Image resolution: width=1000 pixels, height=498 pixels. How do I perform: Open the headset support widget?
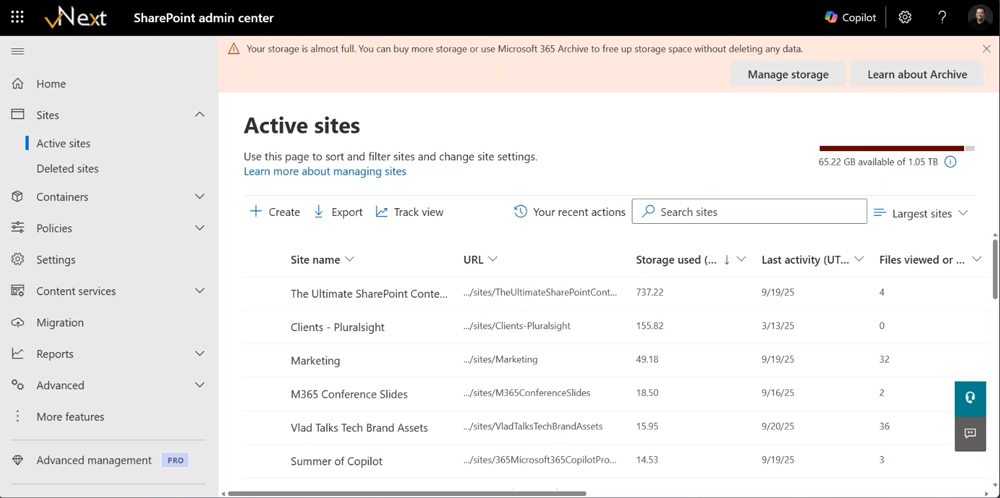(x=970, y=398)
